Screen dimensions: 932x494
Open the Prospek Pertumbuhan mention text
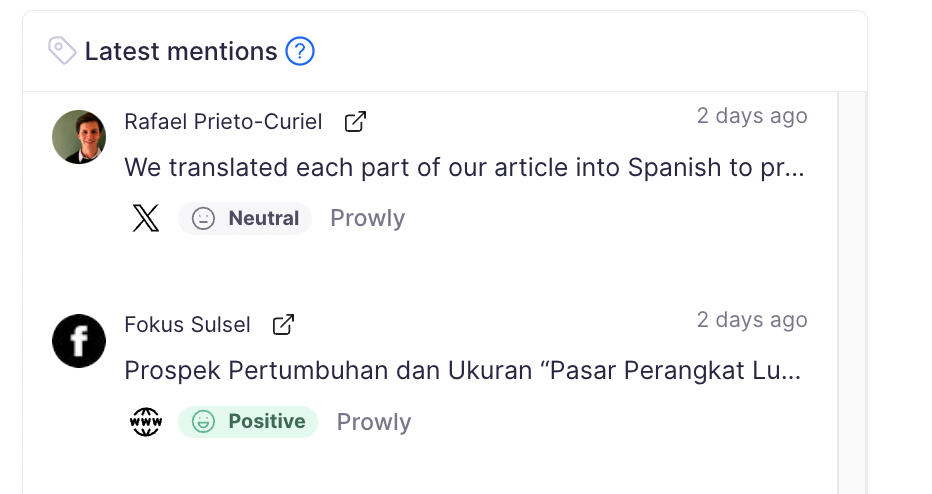(462, 371)
